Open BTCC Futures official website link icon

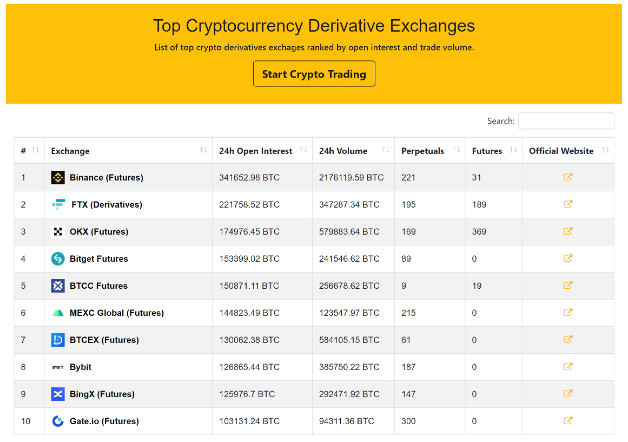(568, 285)
